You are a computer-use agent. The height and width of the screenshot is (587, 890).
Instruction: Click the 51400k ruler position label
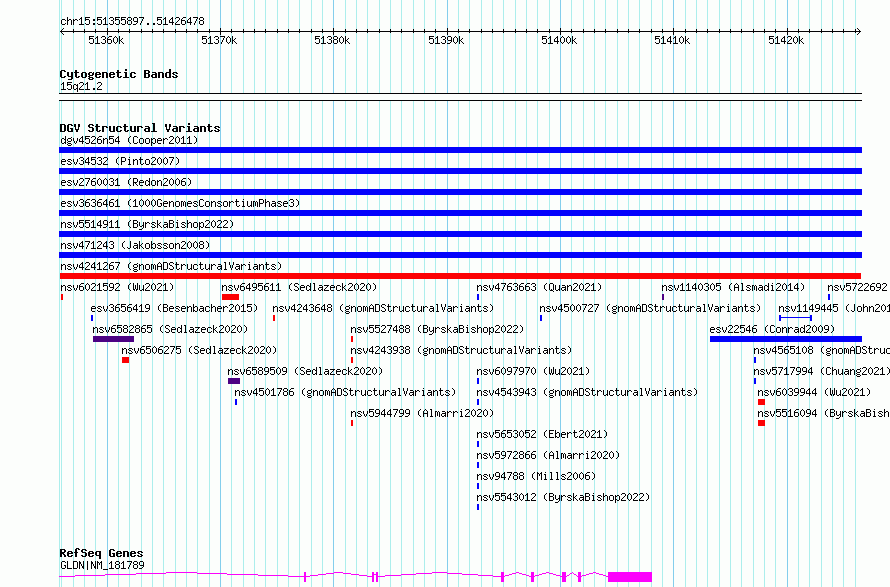(x=559, y=40)
